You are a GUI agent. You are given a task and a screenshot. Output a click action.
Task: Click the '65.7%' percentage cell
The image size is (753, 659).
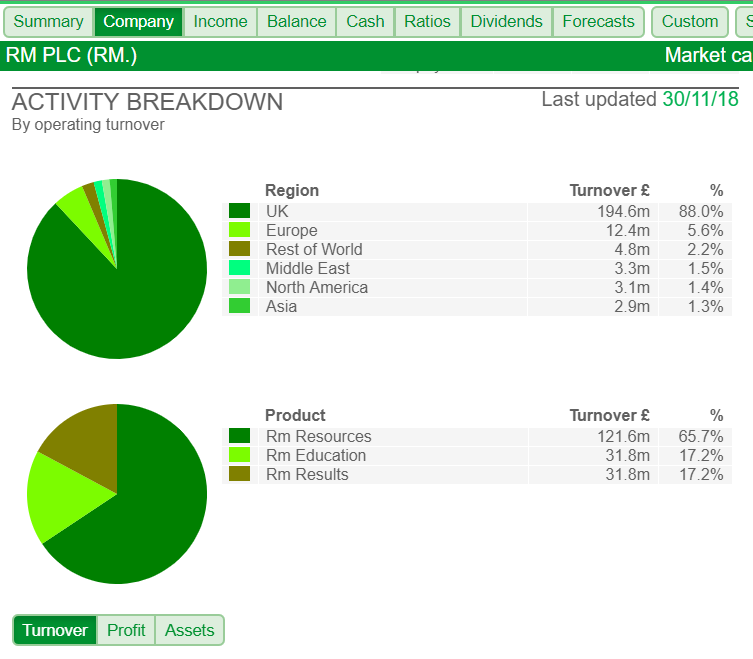701,436
